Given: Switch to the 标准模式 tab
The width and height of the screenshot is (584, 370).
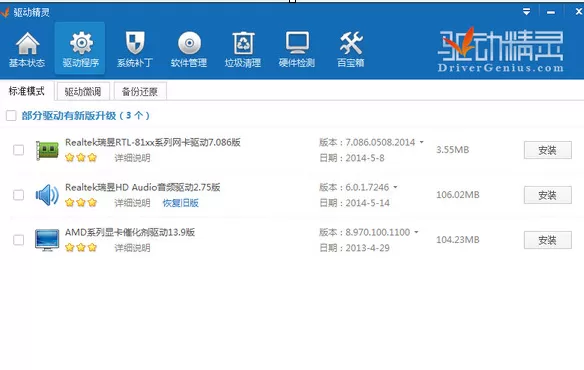Looking at the screenshot, I should (x=27, y=91).
